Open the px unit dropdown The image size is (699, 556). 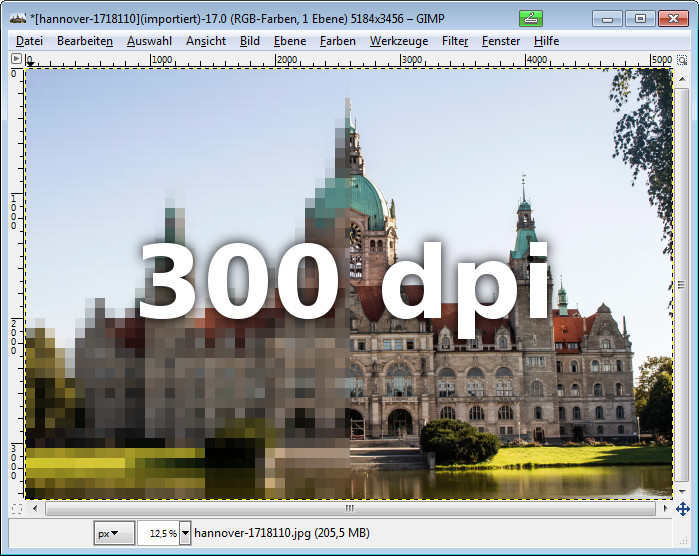point(114,534)
